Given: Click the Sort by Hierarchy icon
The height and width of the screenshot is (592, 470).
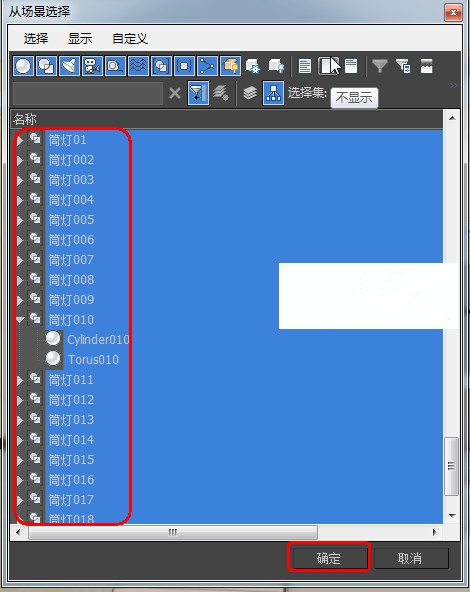Looking at the screenshot, I should [x=273, y=93].
